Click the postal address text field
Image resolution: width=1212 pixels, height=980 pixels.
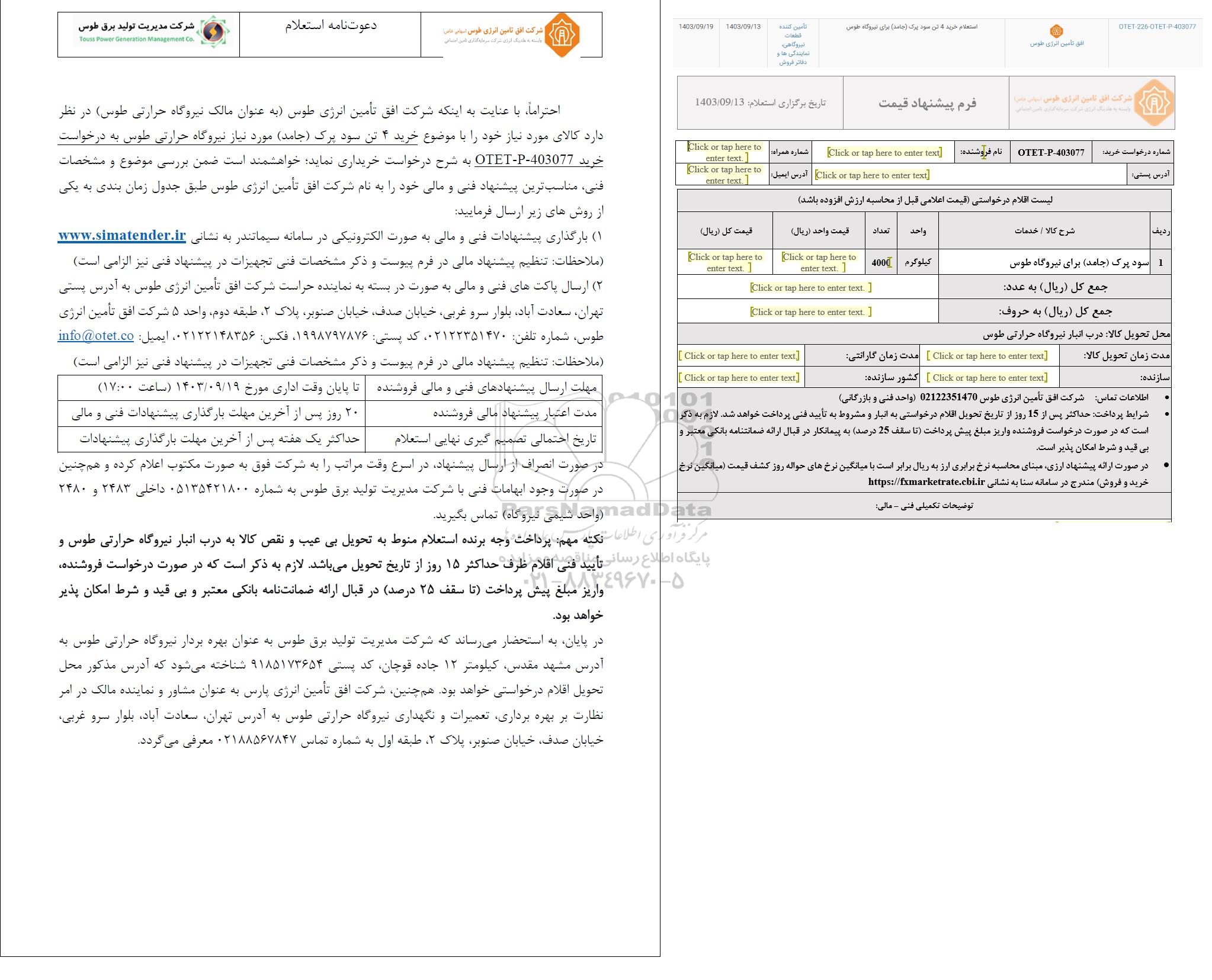click(x=872, y=175)
